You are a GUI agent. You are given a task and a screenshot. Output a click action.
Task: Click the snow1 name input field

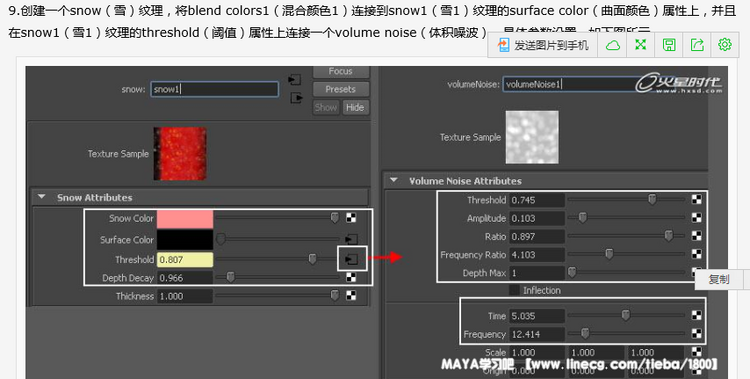(x=214, y=89)
